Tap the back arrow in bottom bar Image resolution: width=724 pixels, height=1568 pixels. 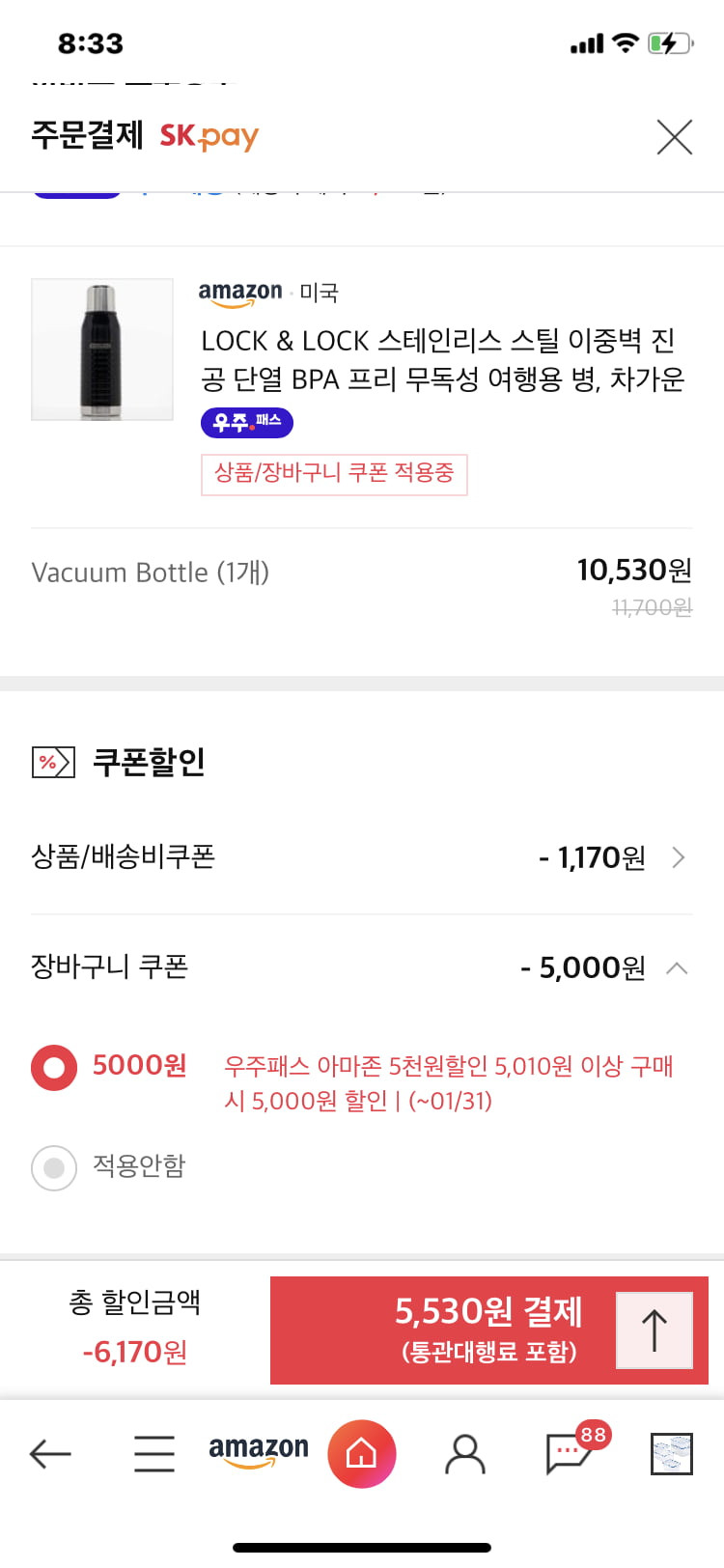pos(50,1453)
